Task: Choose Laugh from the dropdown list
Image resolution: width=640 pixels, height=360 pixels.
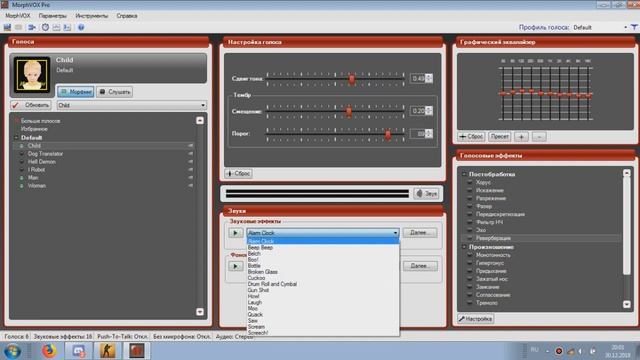Action: [255, 302]
